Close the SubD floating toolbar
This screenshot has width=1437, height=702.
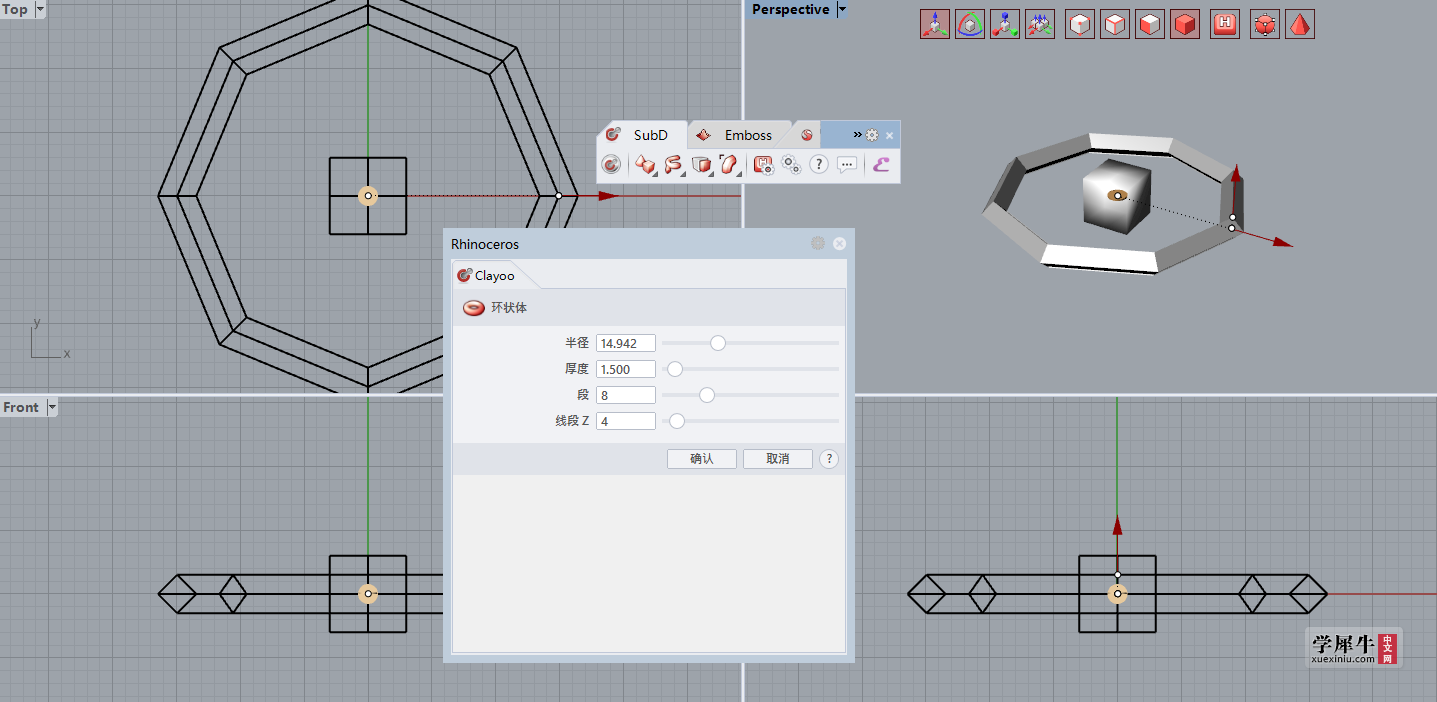coord(890,135)
